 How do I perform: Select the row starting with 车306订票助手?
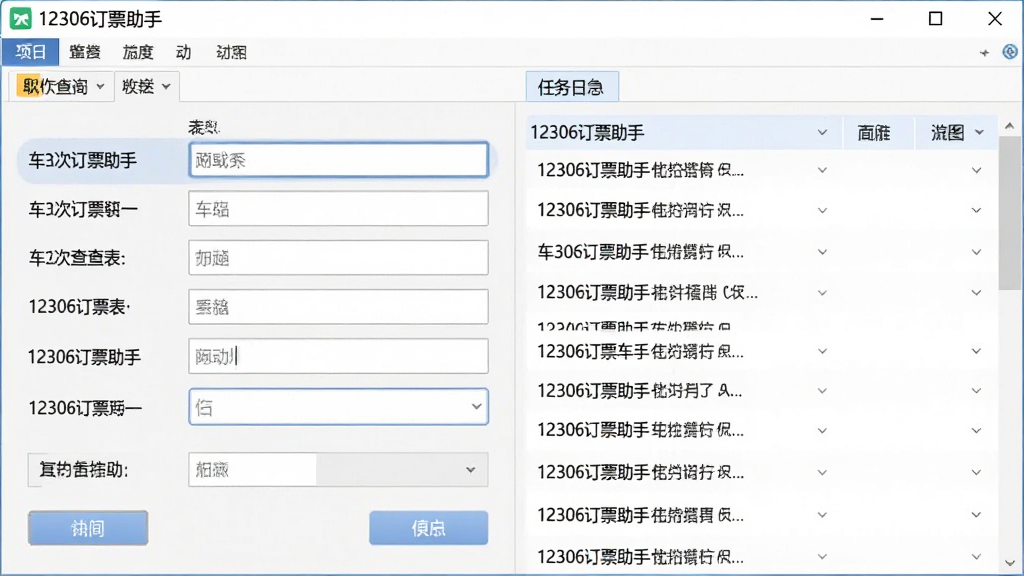(x=761, y=252)
